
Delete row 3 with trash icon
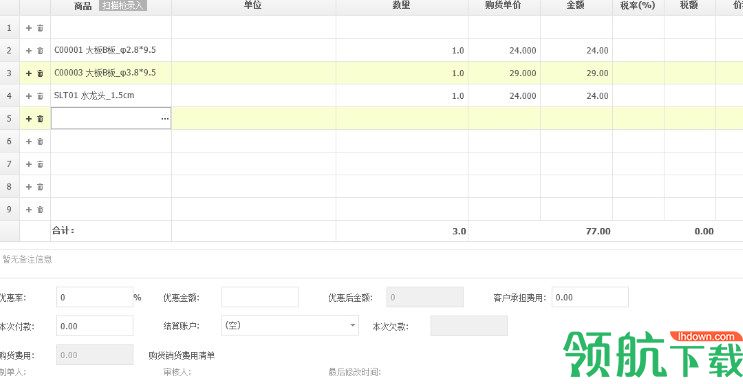click(x=40, y=73)
